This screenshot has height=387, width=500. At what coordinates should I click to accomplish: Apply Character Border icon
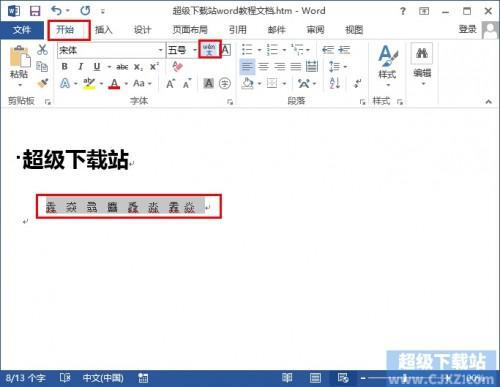pos(226,50)
